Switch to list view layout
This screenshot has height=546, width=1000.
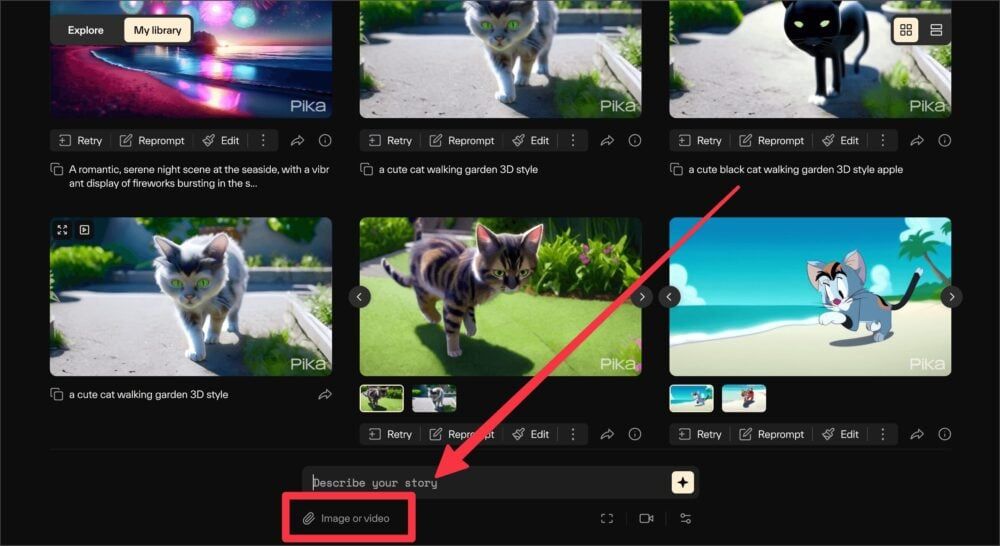(x=936, y=30)
